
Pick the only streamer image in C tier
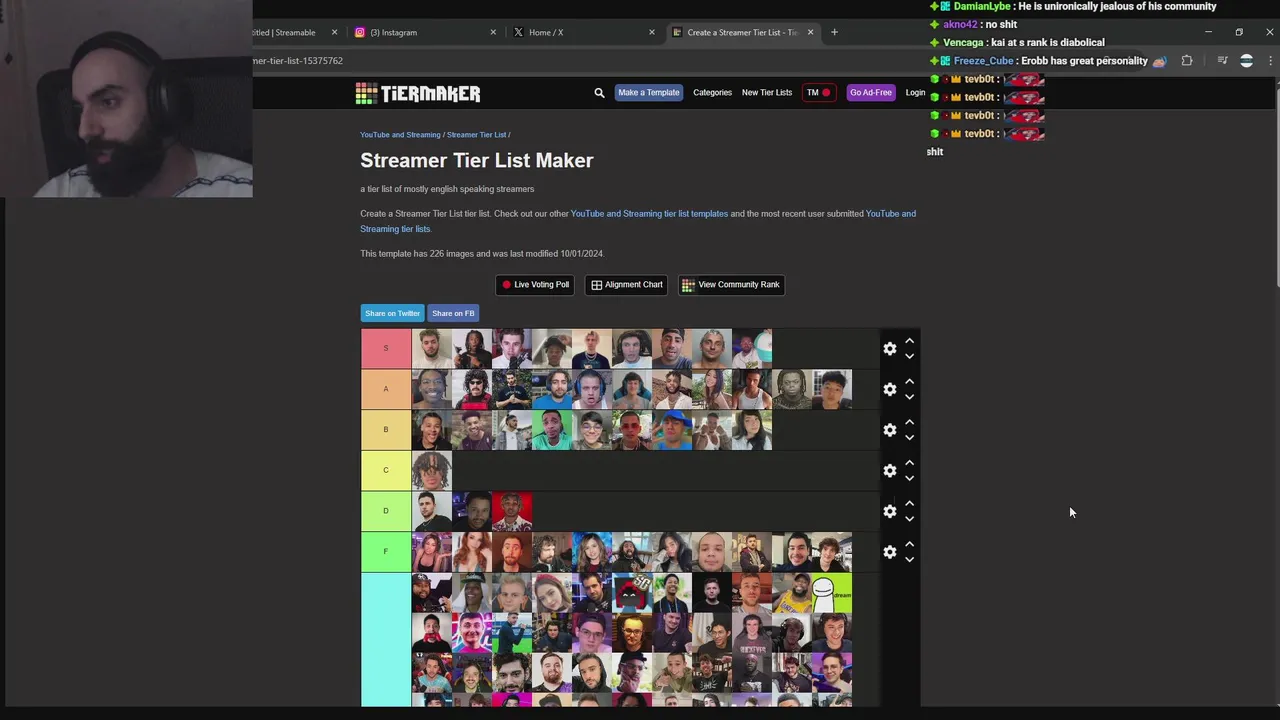pyautogui.click(x=432, y=471)
